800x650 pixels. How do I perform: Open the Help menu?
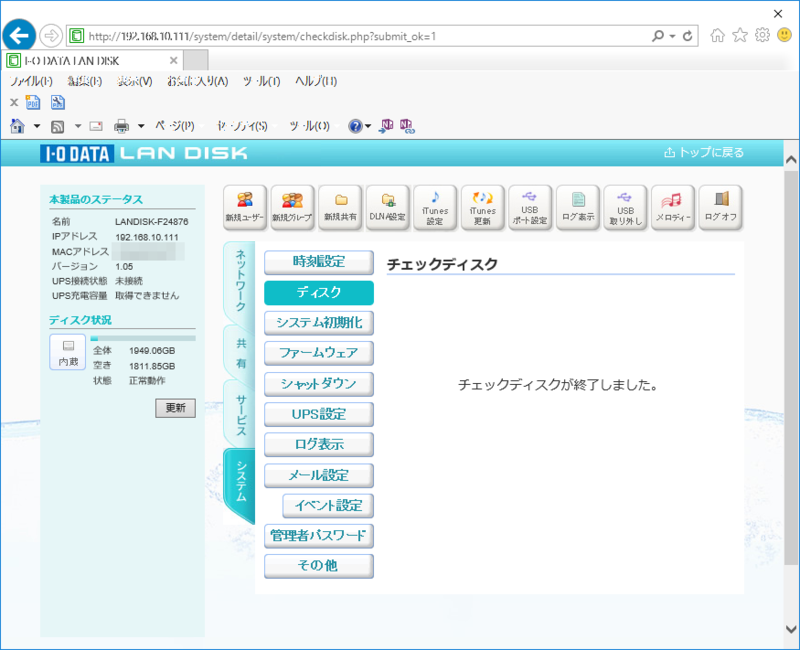(316, 81)
